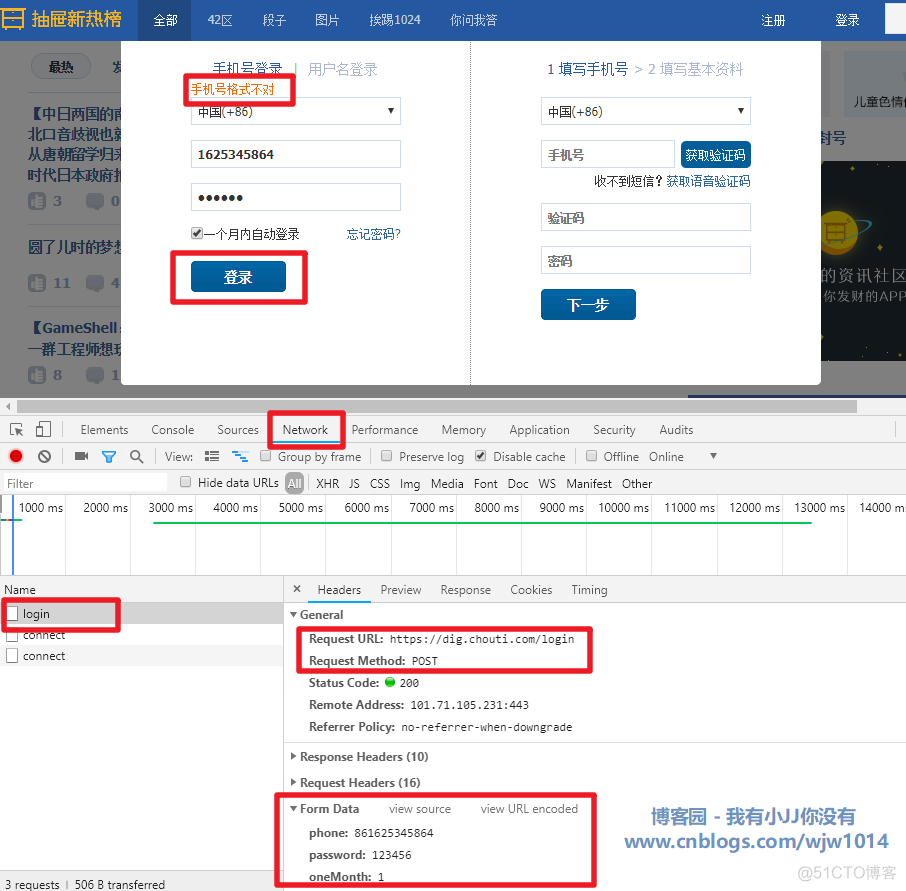This screenshot has width=906, height=891.
Task: Switch to the Preview tab
Action: [400, 590]
